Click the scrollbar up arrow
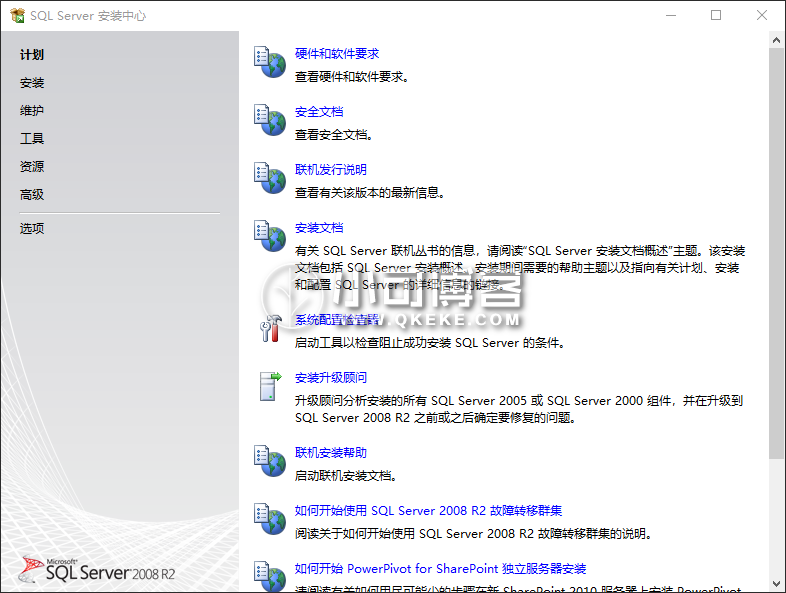The height and width of the screenshot is (593, 786). pyautogui.click(x=776, y=40)
